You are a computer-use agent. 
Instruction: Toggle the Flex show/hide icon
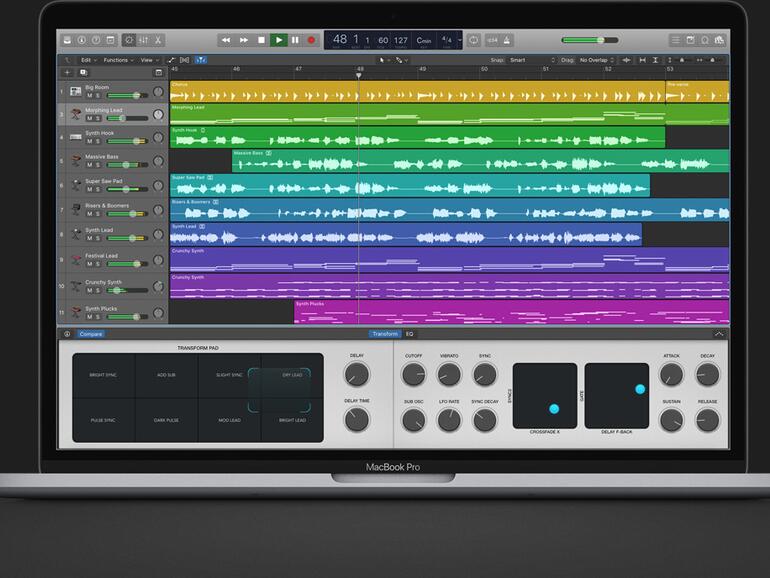pos(185,60)
